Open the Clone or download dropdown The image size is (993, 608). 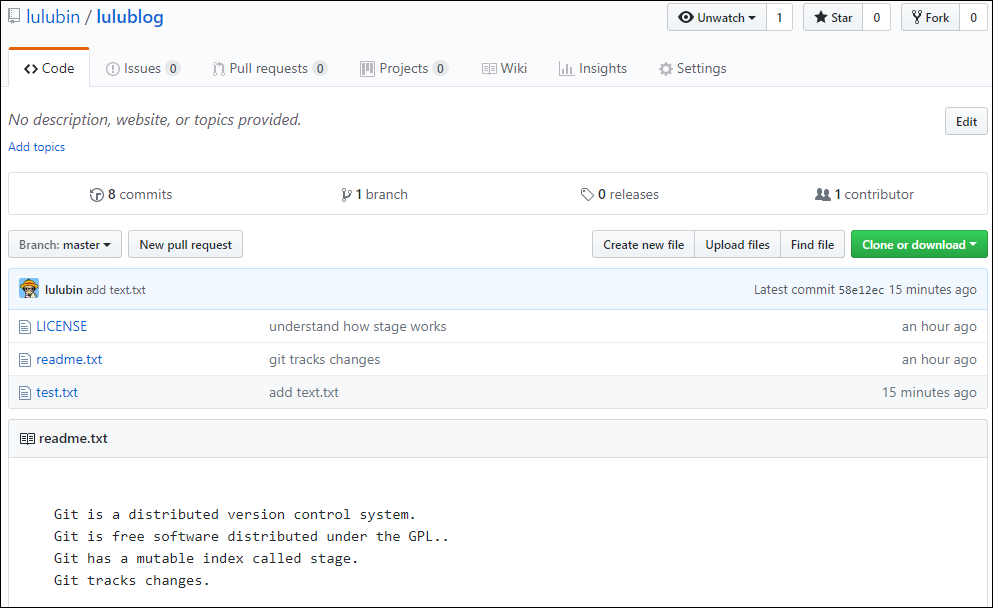919,244
